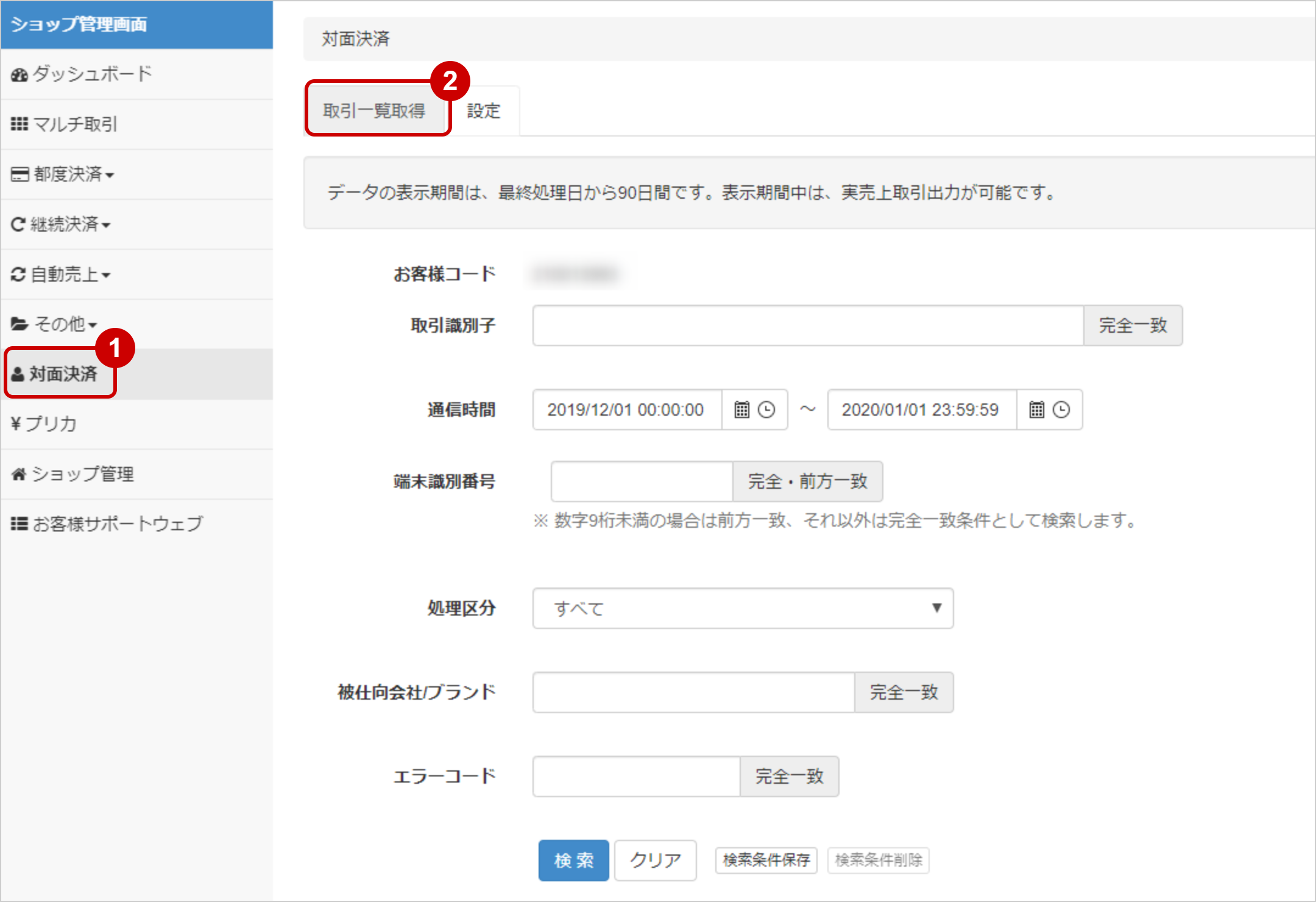Click the 端末識別番号 input field
Image resolution: width=1316 pixels, height=902 pixels.
[642, 481]
